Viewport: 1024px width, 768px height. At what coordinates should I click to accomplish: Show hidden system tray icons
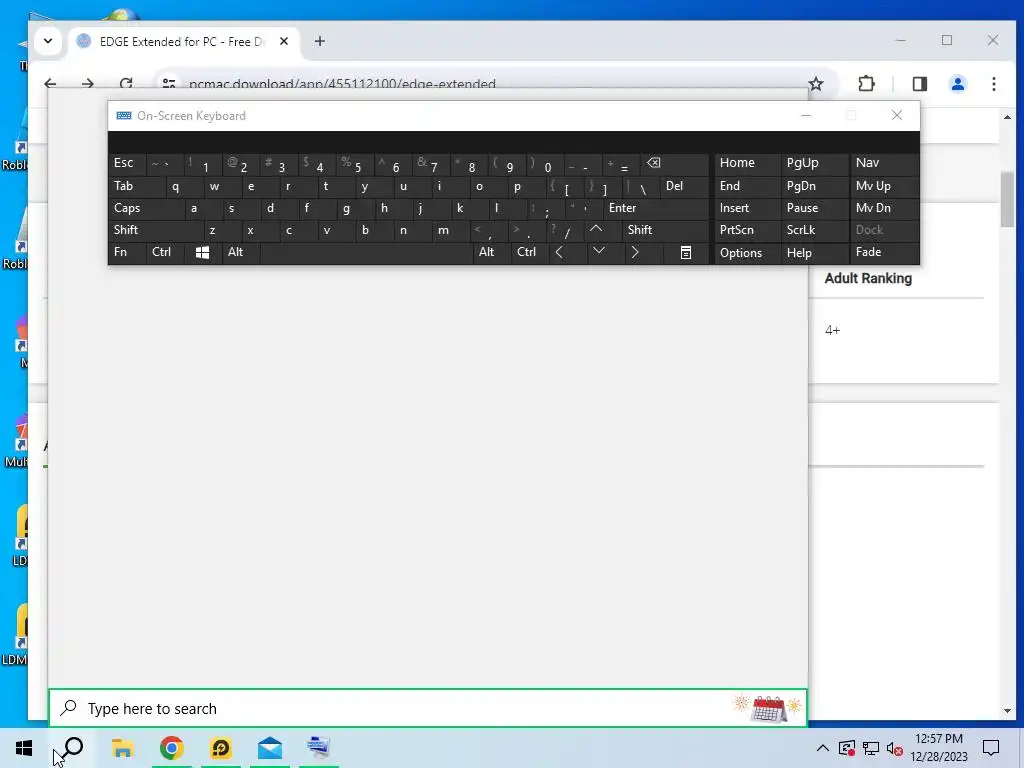(822, 748)
